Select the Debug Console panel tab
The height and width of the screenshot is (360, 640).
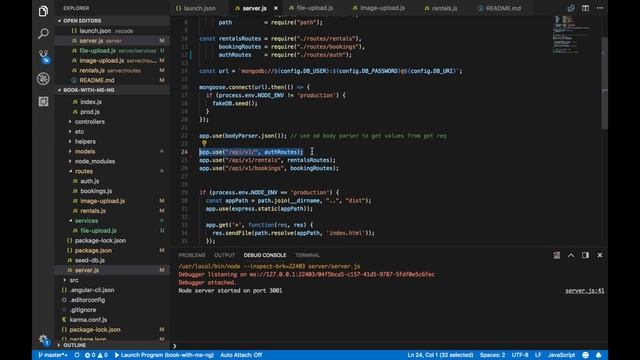point(265,255)
